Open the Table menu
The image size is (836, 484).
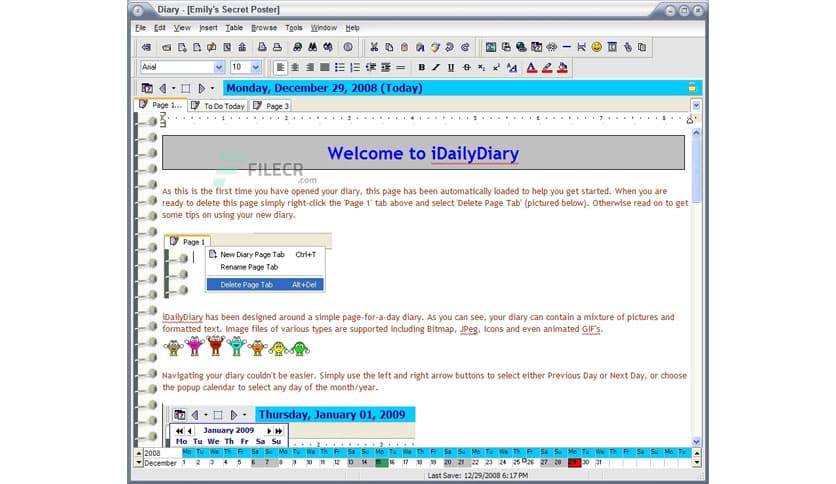point(234,28)
